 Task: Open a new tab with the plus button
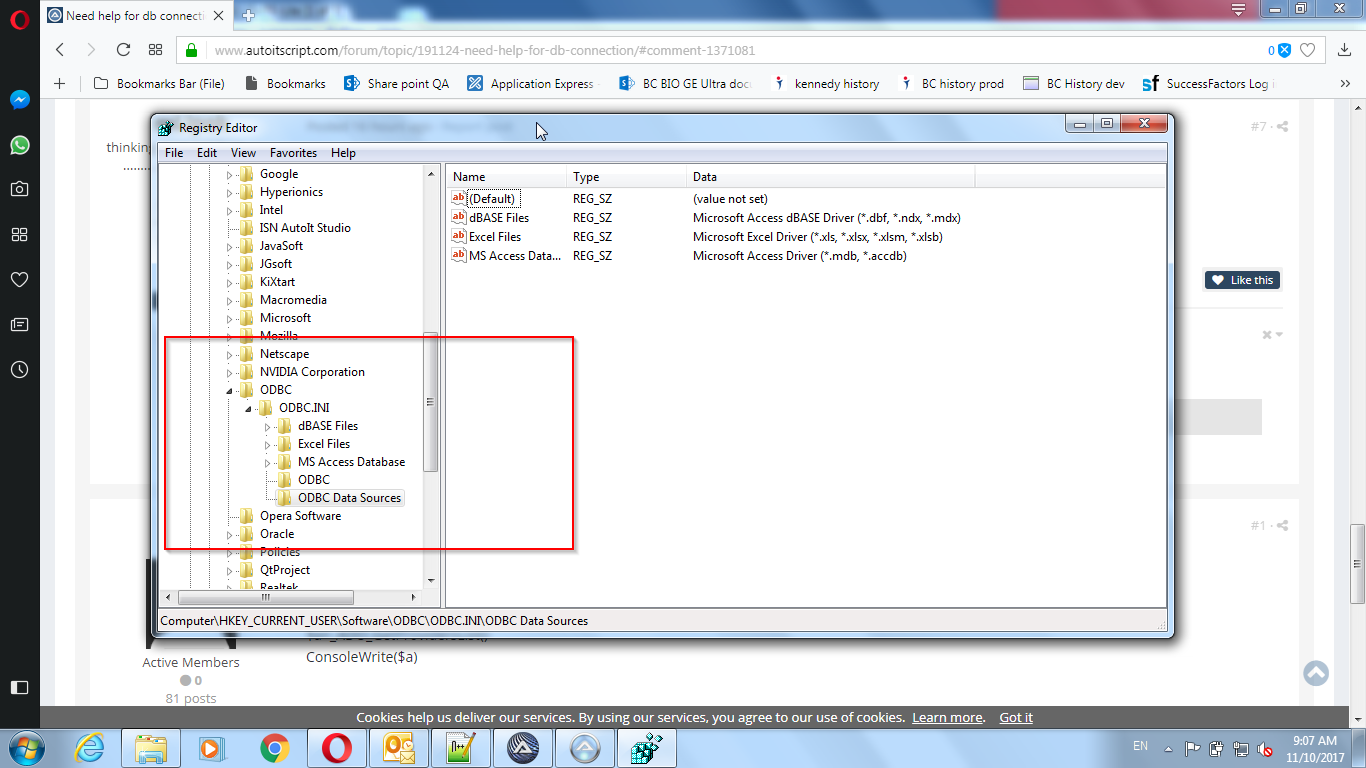[249, 15]
